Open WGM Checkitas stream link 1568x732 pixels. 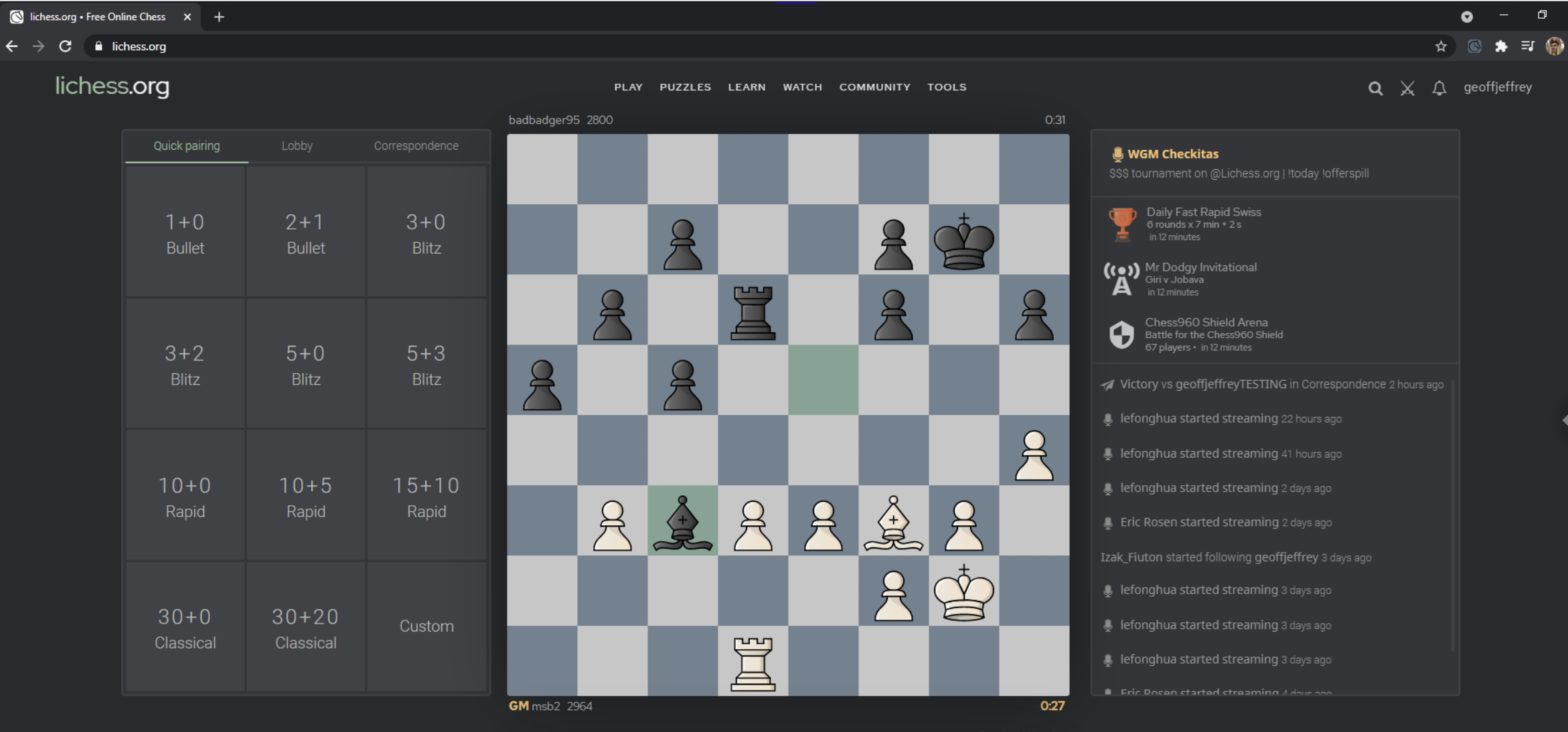tap(1173, 154)
